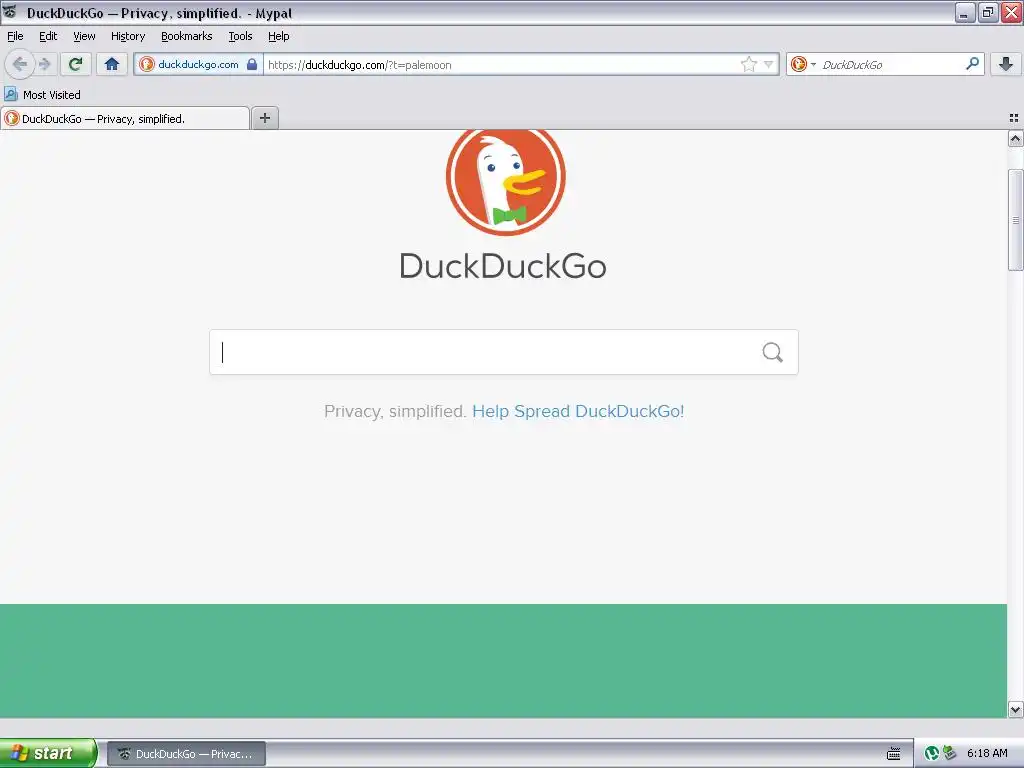Open search engine selector in search bar

(803, 64)
